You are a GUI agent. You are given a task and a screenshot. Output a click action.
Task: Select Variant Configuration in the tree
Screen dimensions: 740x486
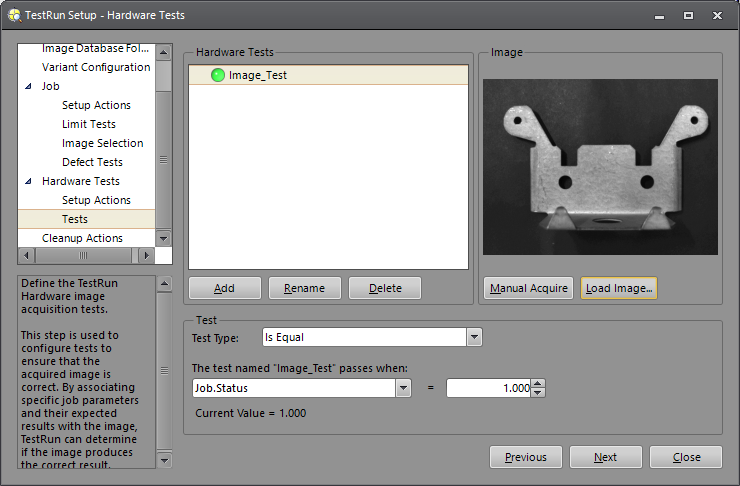click(x=96, y=68)
